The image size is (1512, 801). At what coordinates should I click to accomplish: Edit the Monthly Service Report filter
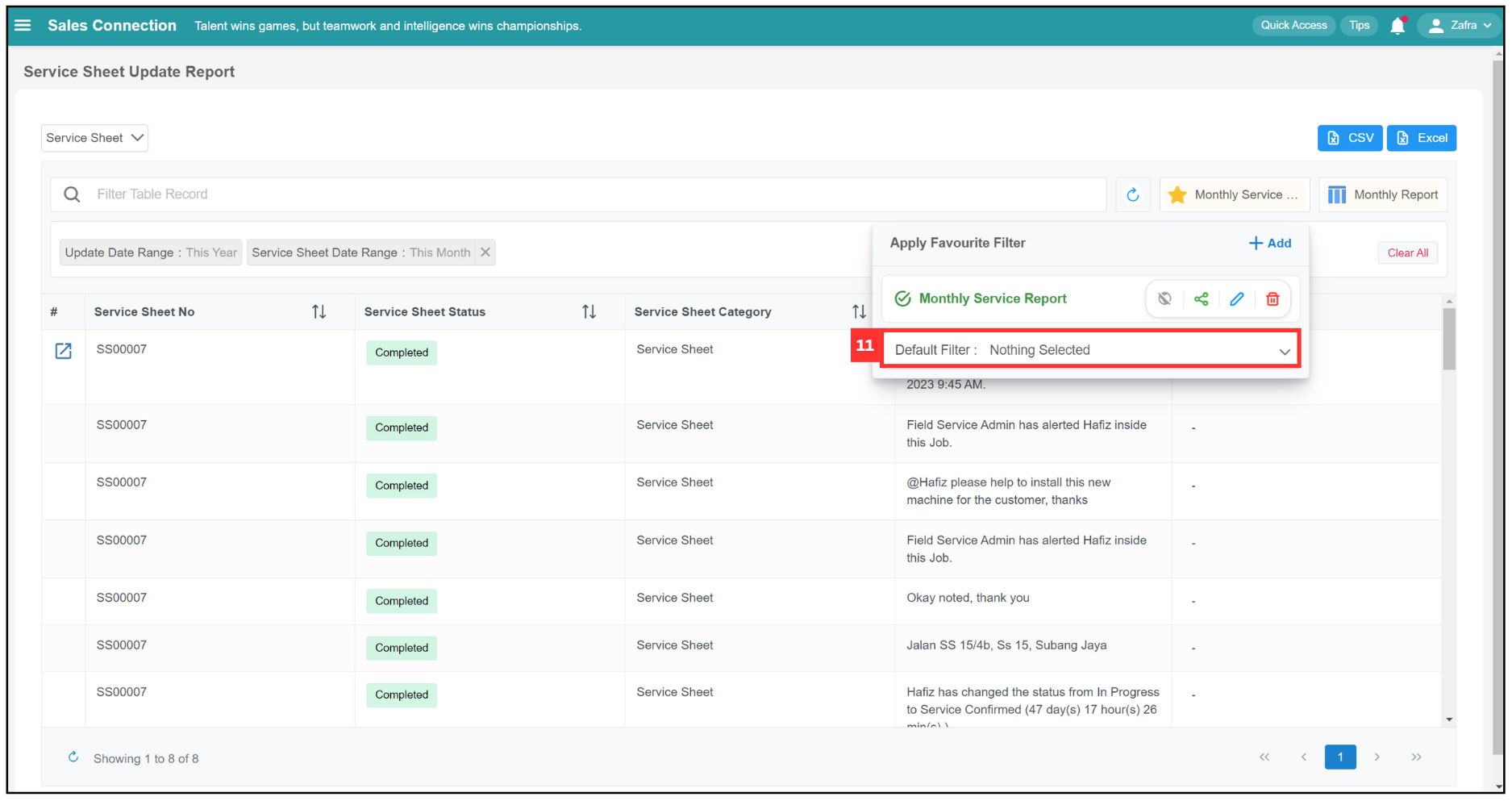coord(1236,298)
